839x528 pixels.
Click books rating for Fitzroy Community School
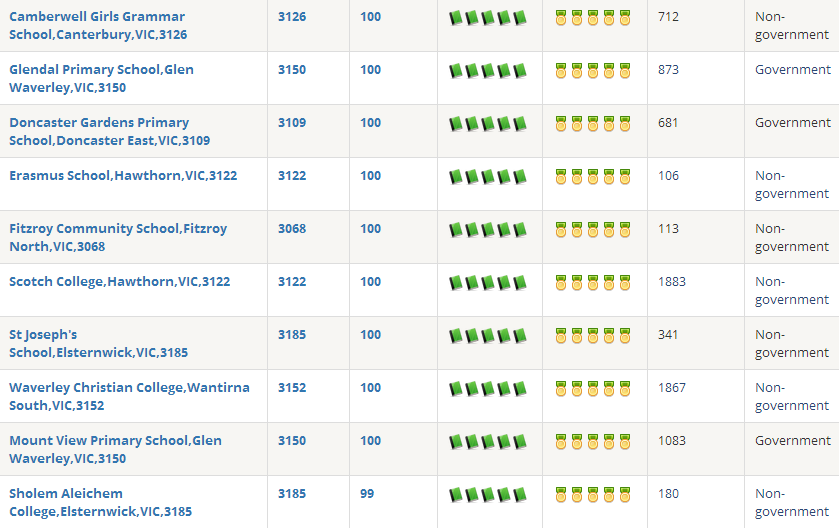pos(487,230)
